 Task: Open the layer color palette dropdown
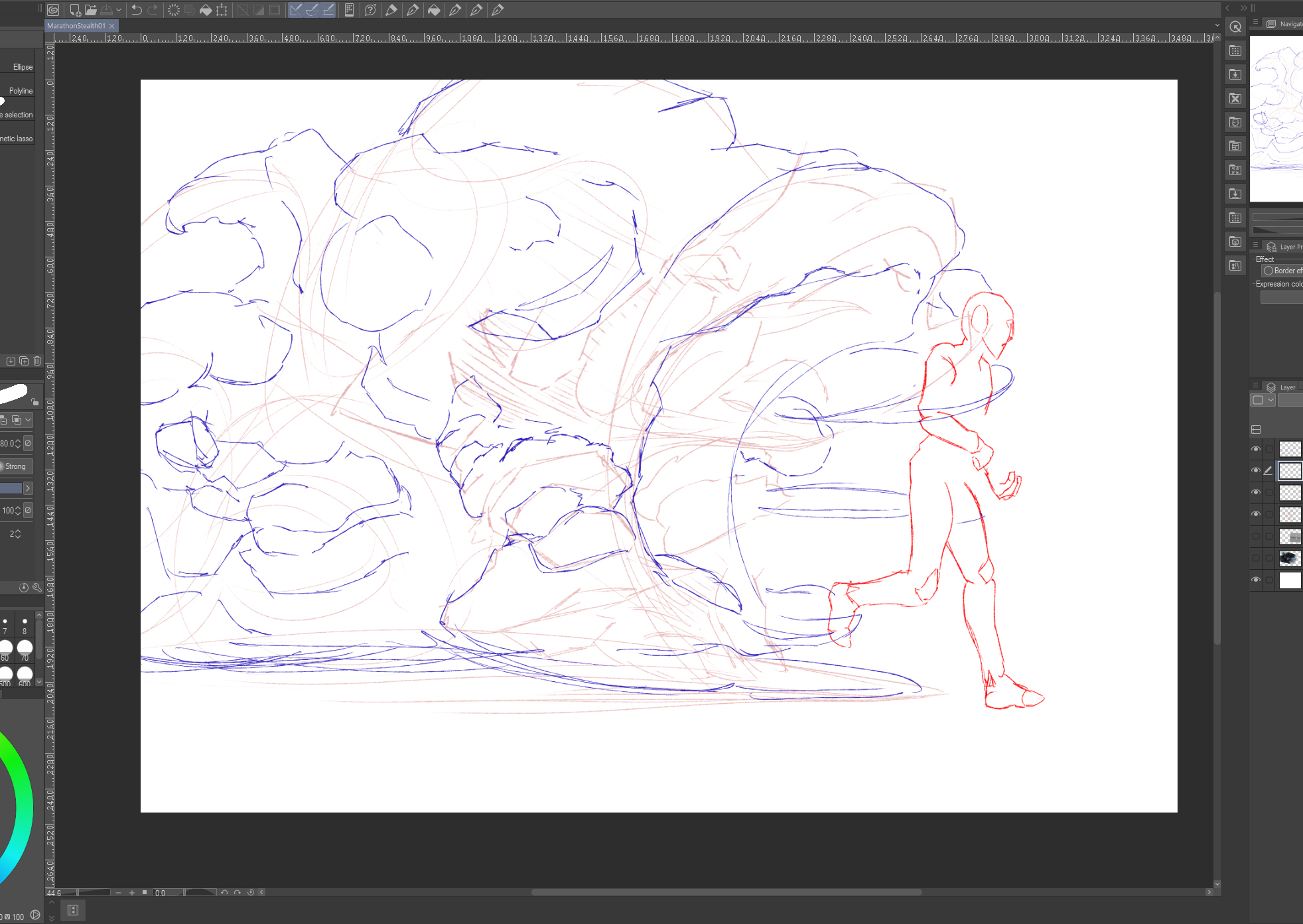1270,400
